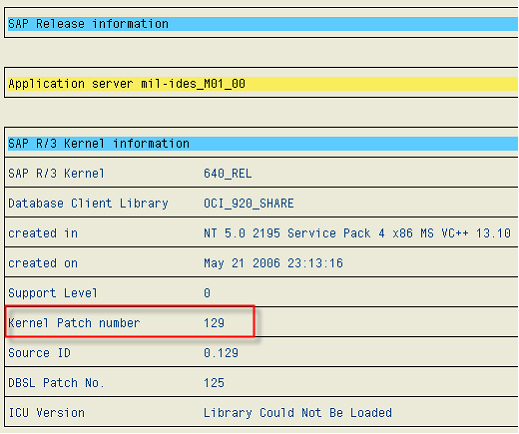Select the 'SAP R/3 Kernel' row label
This screenshot has height=434, width=519.
pos(56,173)
